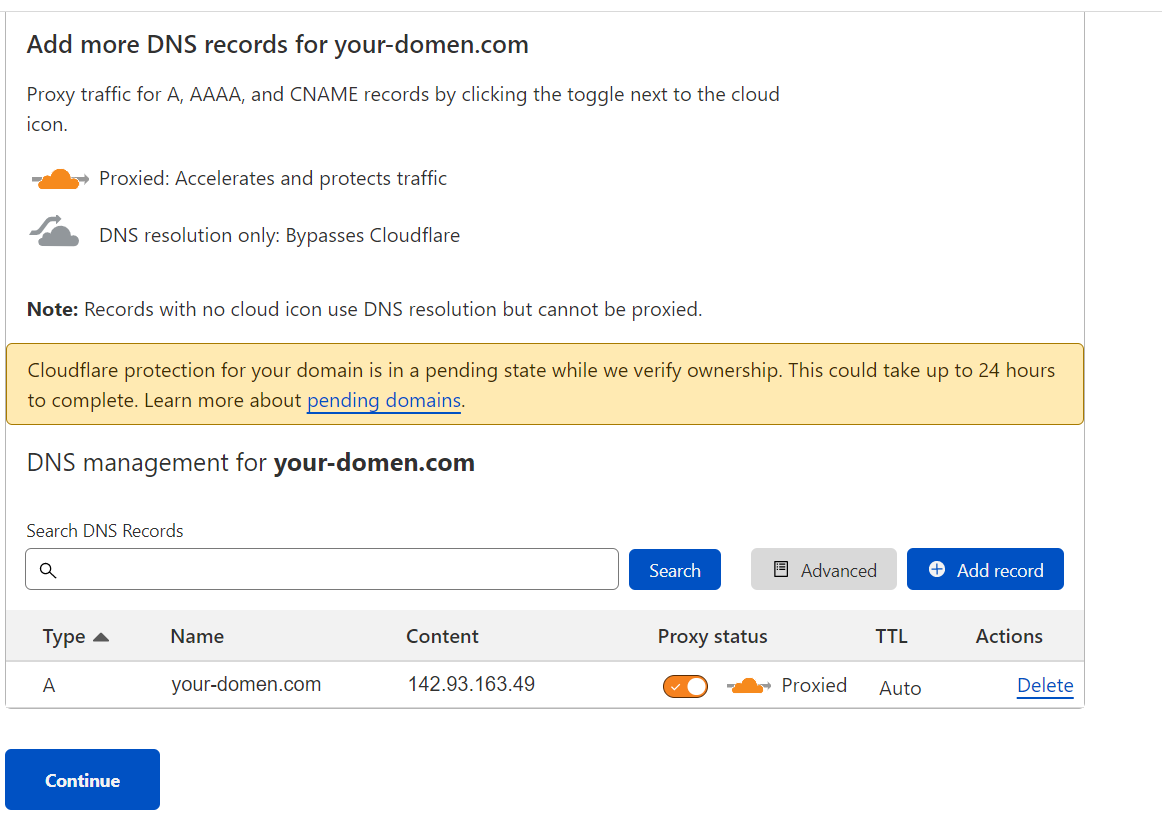The image size is (1162, 817).
Task: Click the 142.93.163.49 content cell
Action: coord(471,685)
